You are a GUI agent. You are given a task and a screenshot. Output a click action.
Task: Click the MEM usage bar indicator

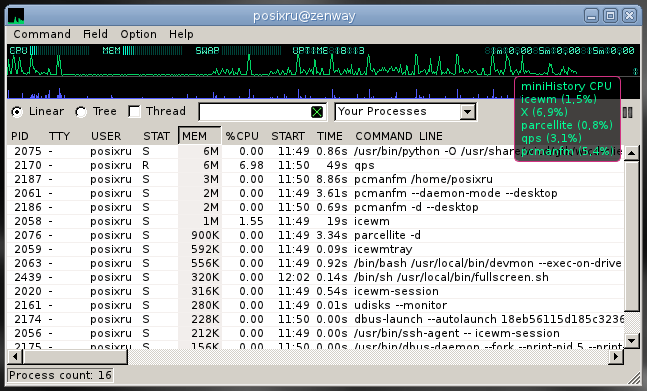(x=142, y=51)
